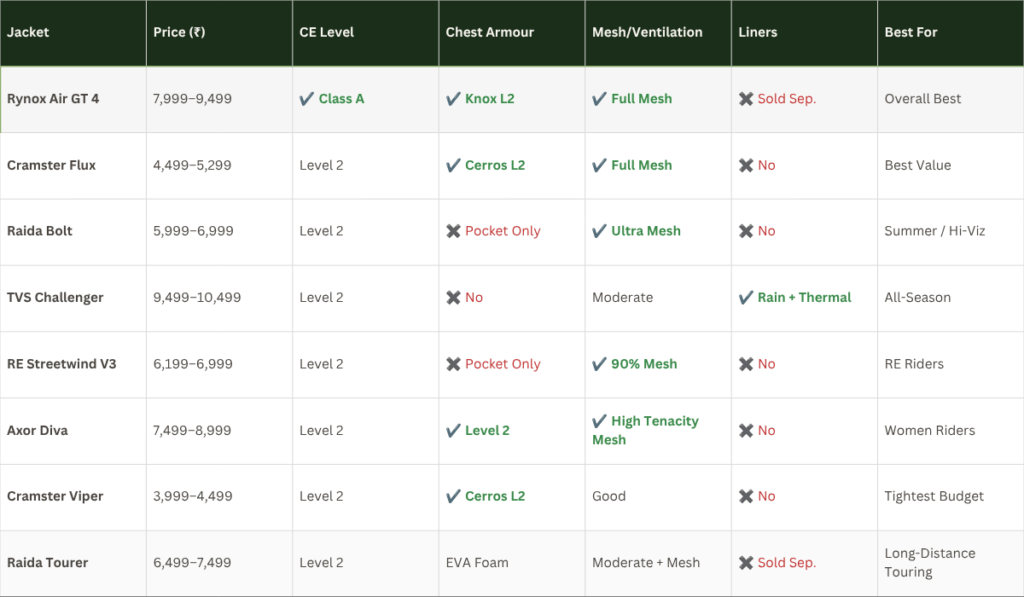
Task: Click the 'Best Value' cell
Action: click(x=918, y=165)
